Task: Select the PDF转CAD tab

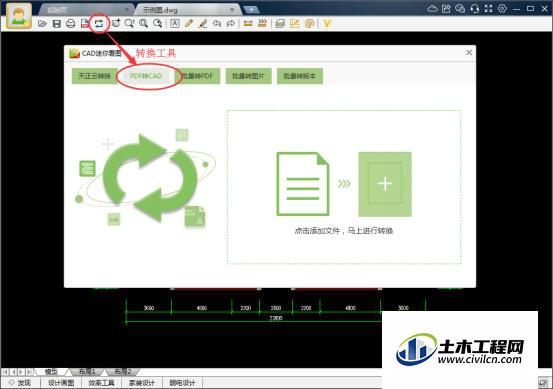Action: coord(146,76)
